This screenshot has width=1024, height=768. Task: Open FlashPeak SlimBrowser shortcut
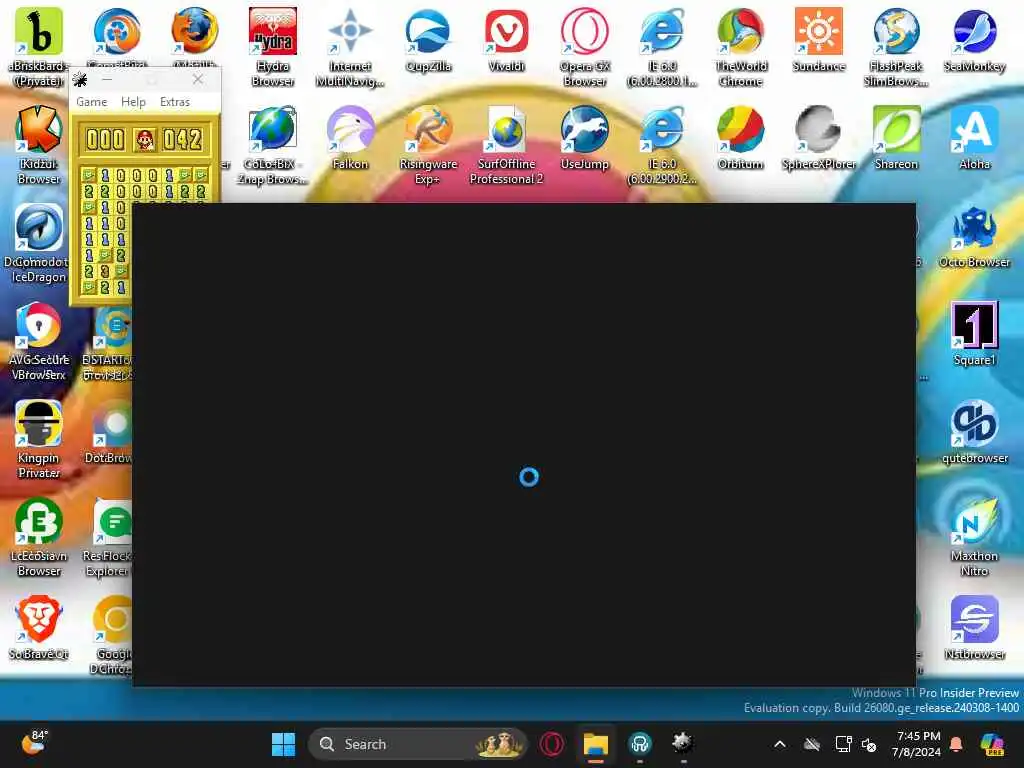click(896, 46)
